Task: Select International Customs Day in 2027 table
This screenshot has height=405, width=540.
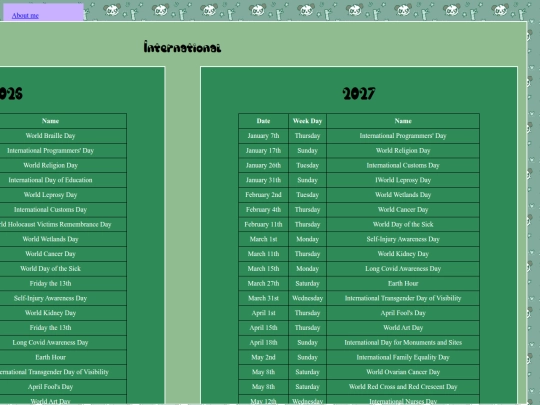Action: [403, 165]
